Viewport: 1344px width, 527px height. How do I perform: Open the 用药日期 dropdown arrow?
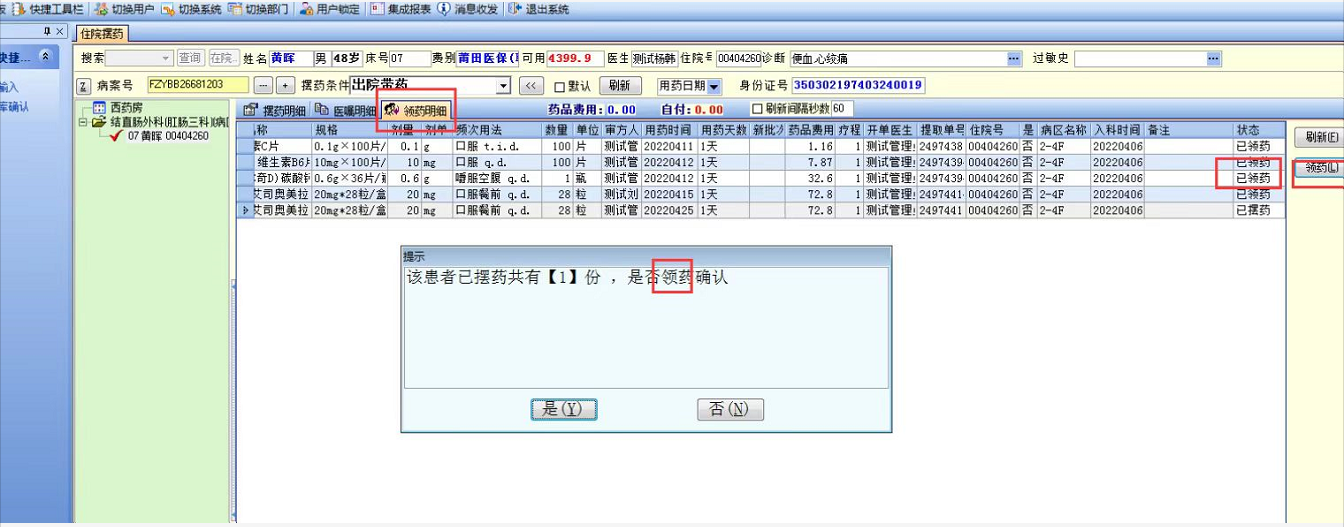click(714, 87)
